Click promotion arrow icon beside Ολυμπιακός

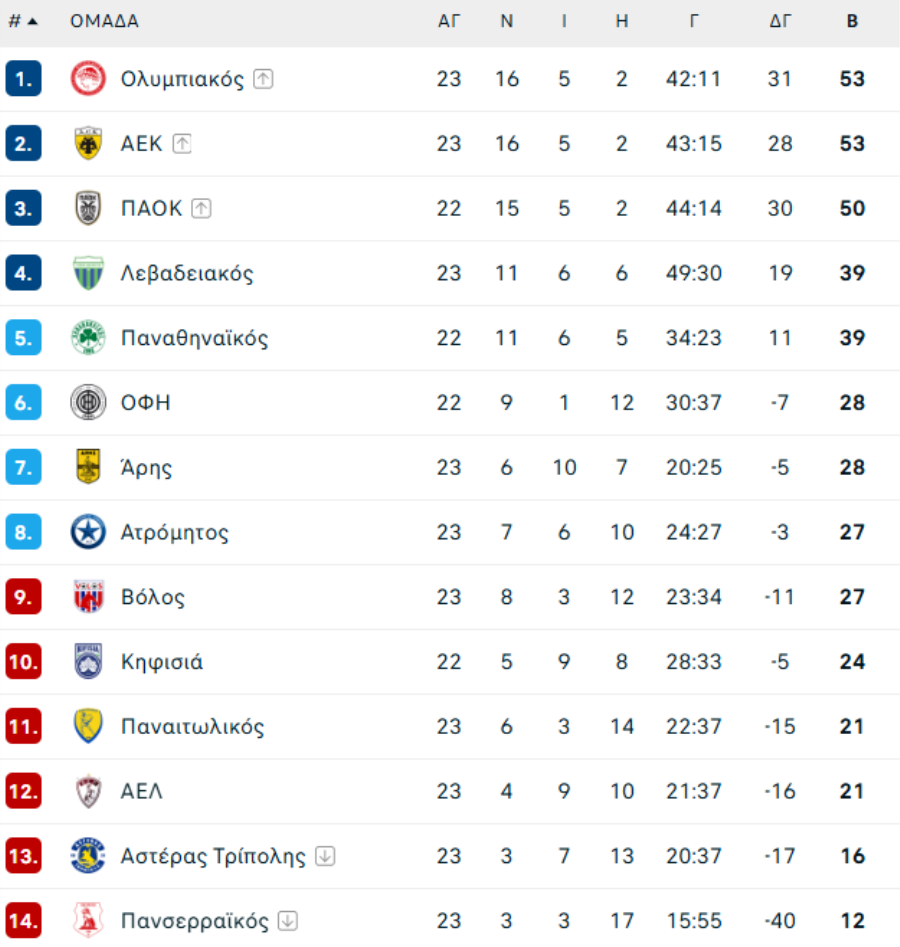[263, 79]
